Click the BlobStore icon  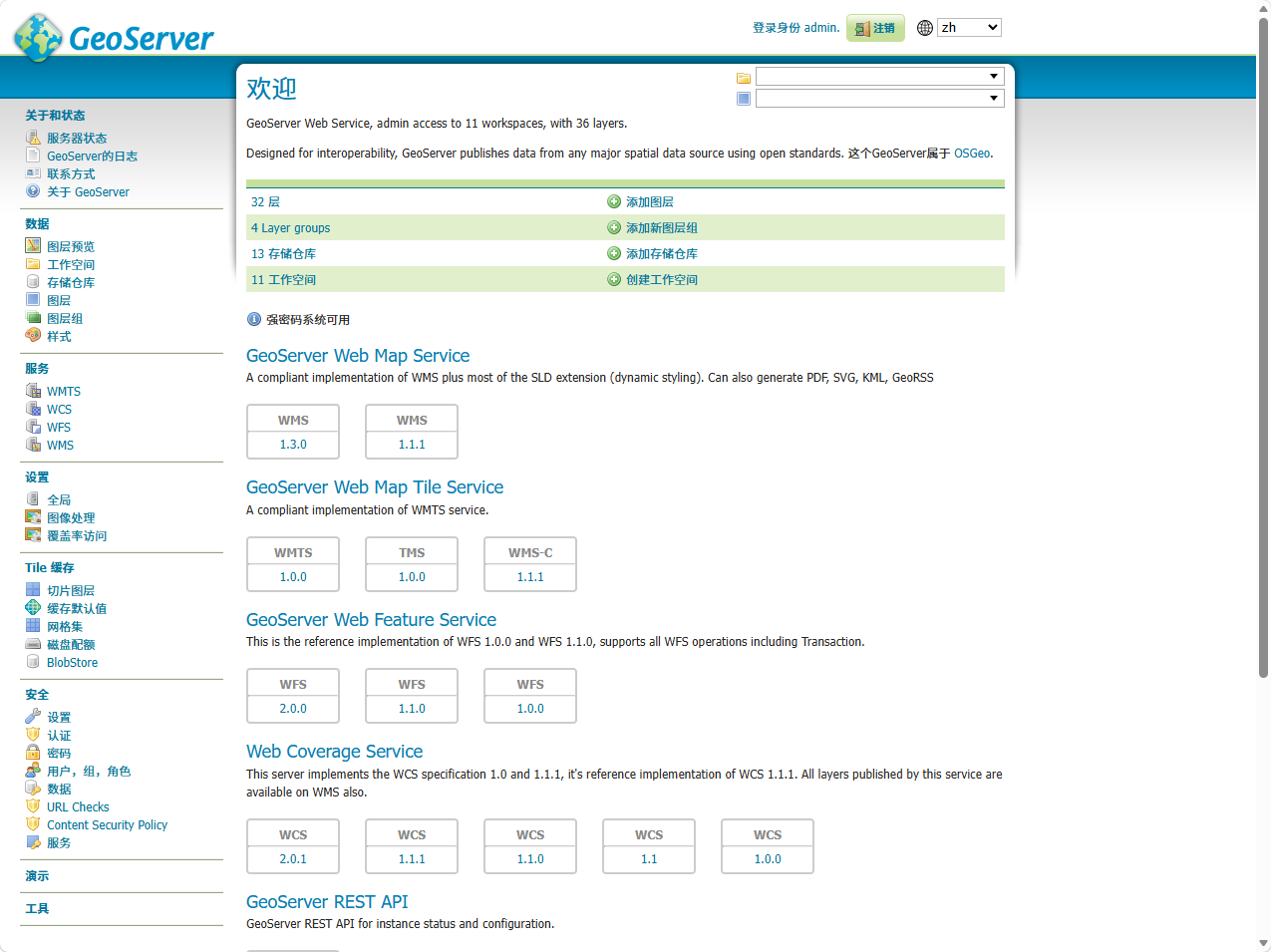coord(33,662)
